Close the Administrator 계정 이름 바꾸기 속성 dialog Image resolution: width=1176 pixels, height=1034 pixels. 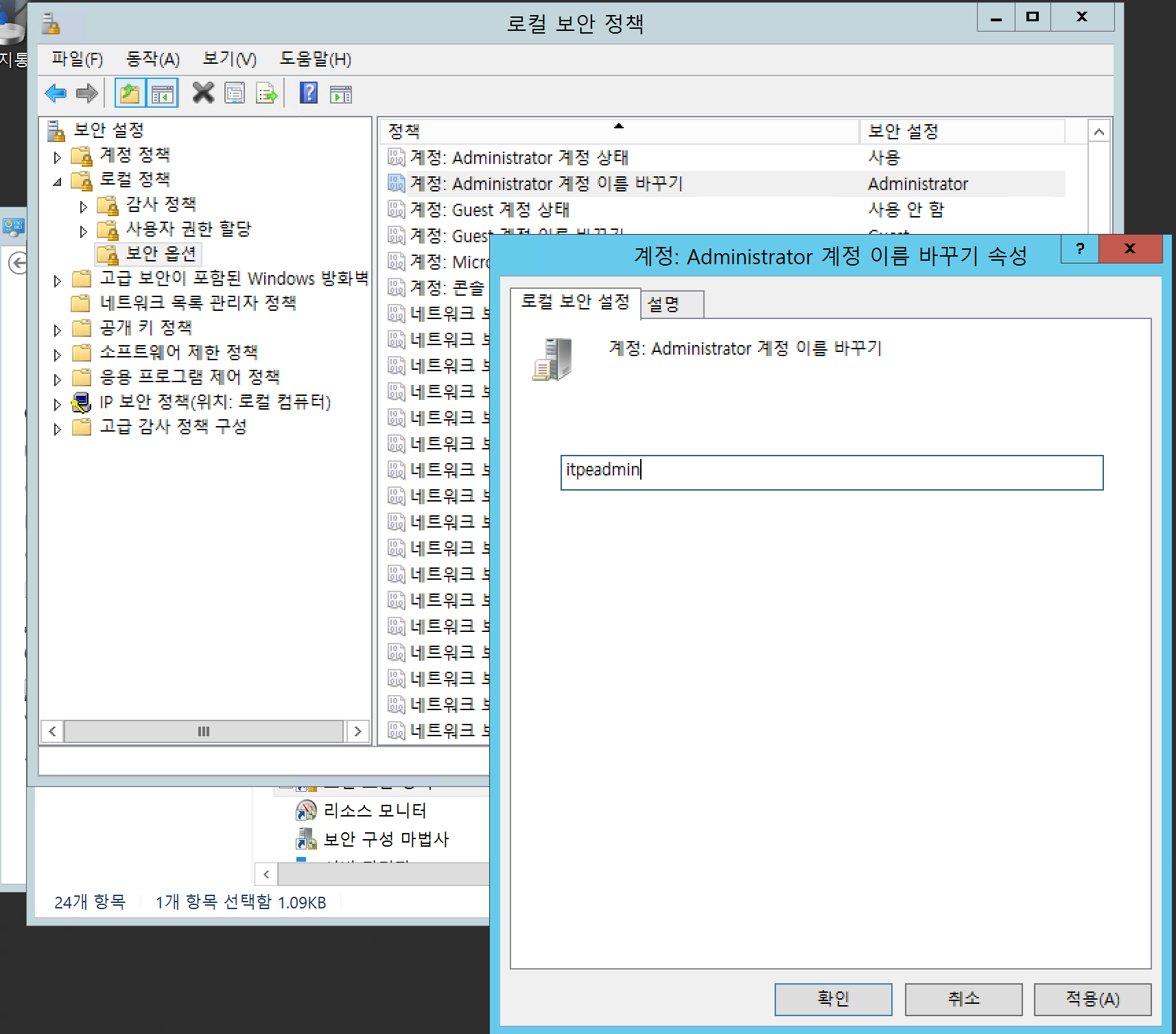(1130, 248)
